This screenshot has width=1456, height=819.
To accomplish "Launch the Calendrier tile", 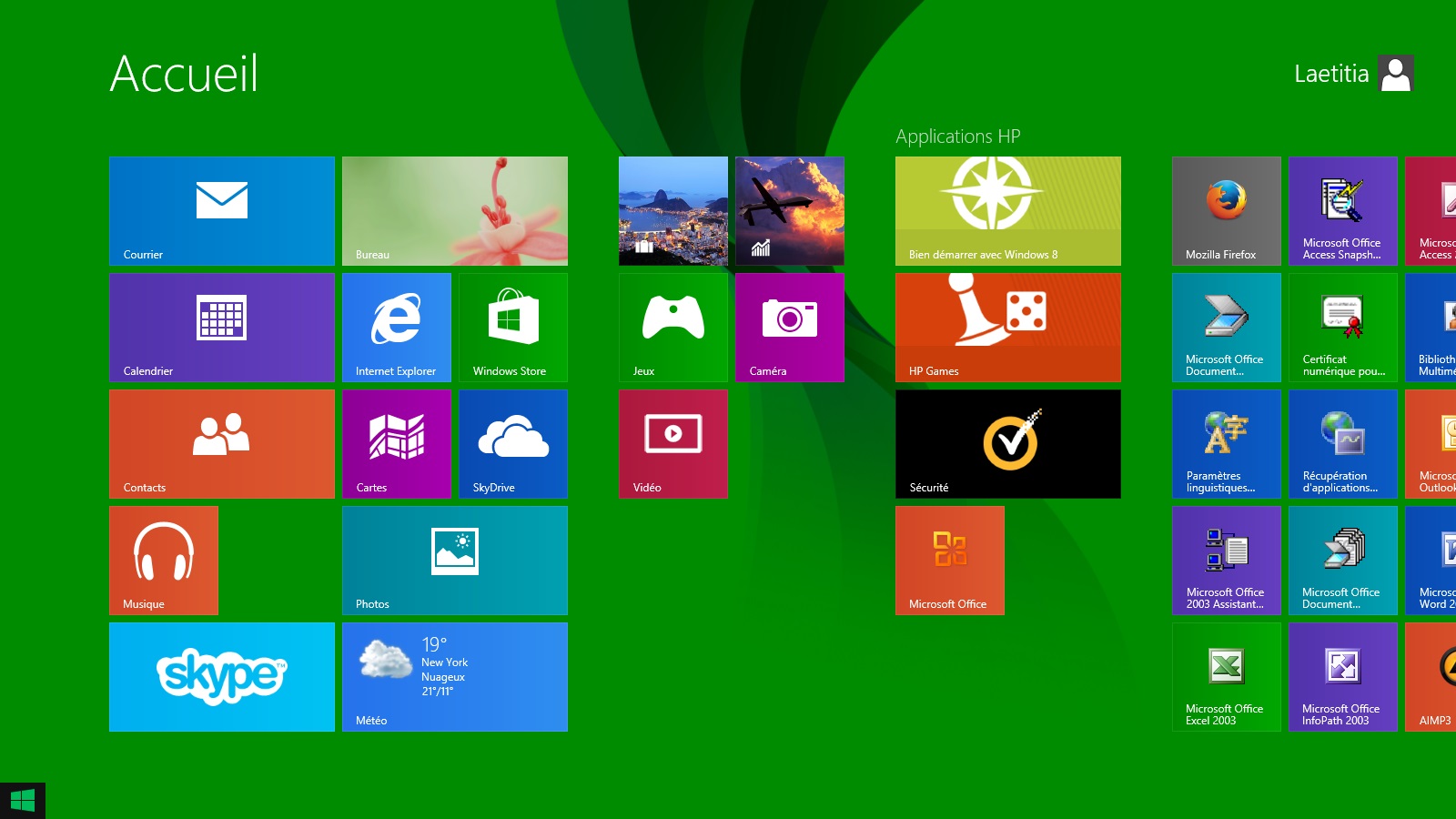I will tap(222, 328).
